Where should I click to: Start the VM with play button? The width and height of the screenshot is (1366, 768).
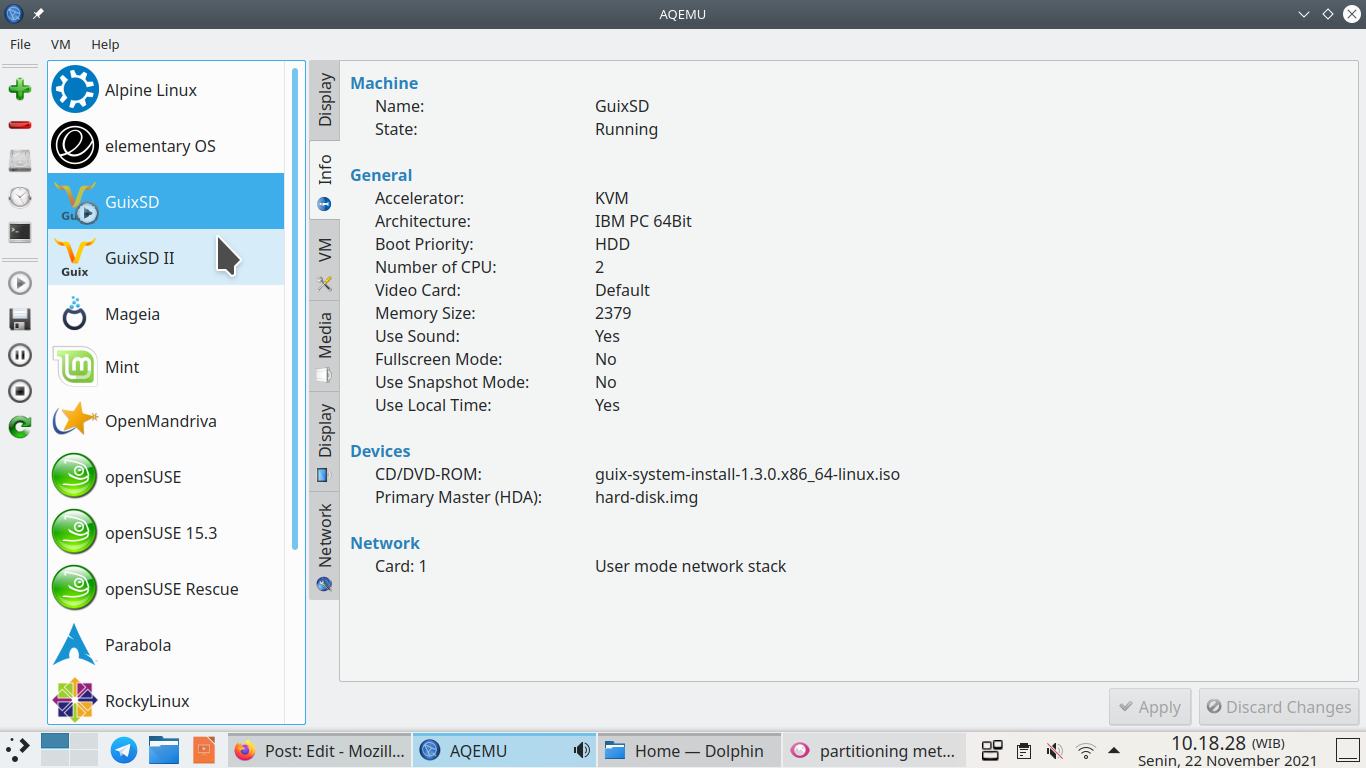point(20,283)
